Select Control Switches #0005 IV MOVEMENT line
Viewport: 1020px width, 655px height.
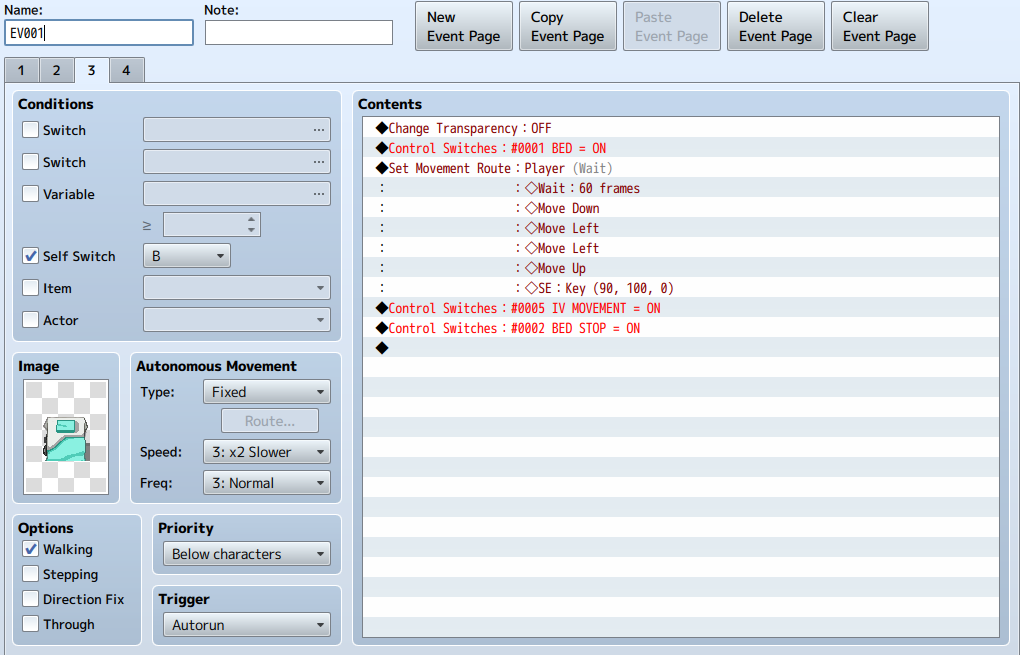(x=680, y=308)
